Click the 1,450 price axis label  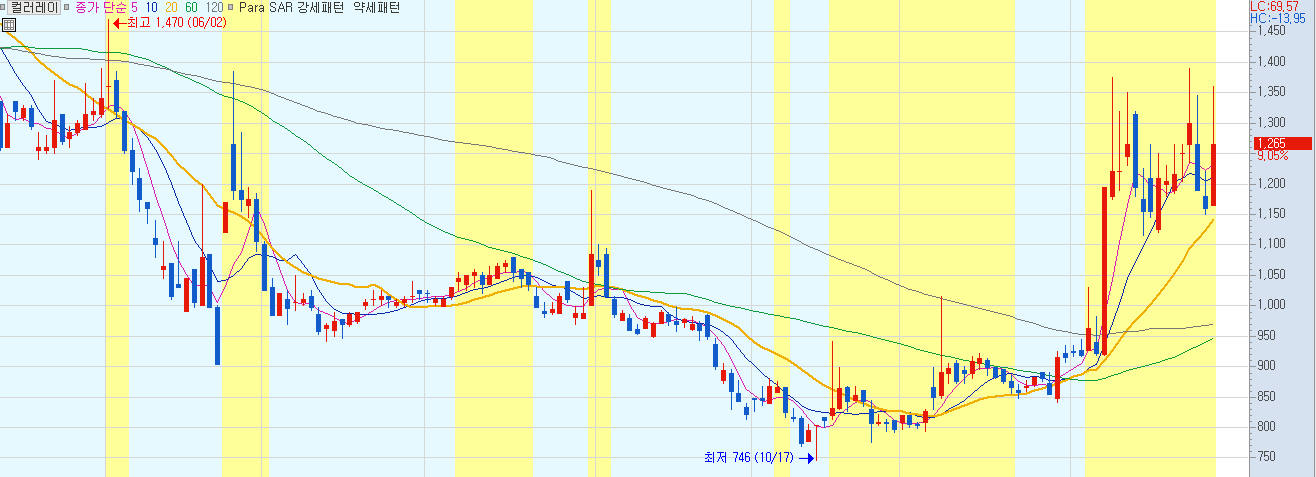(x=1272, y=30)
